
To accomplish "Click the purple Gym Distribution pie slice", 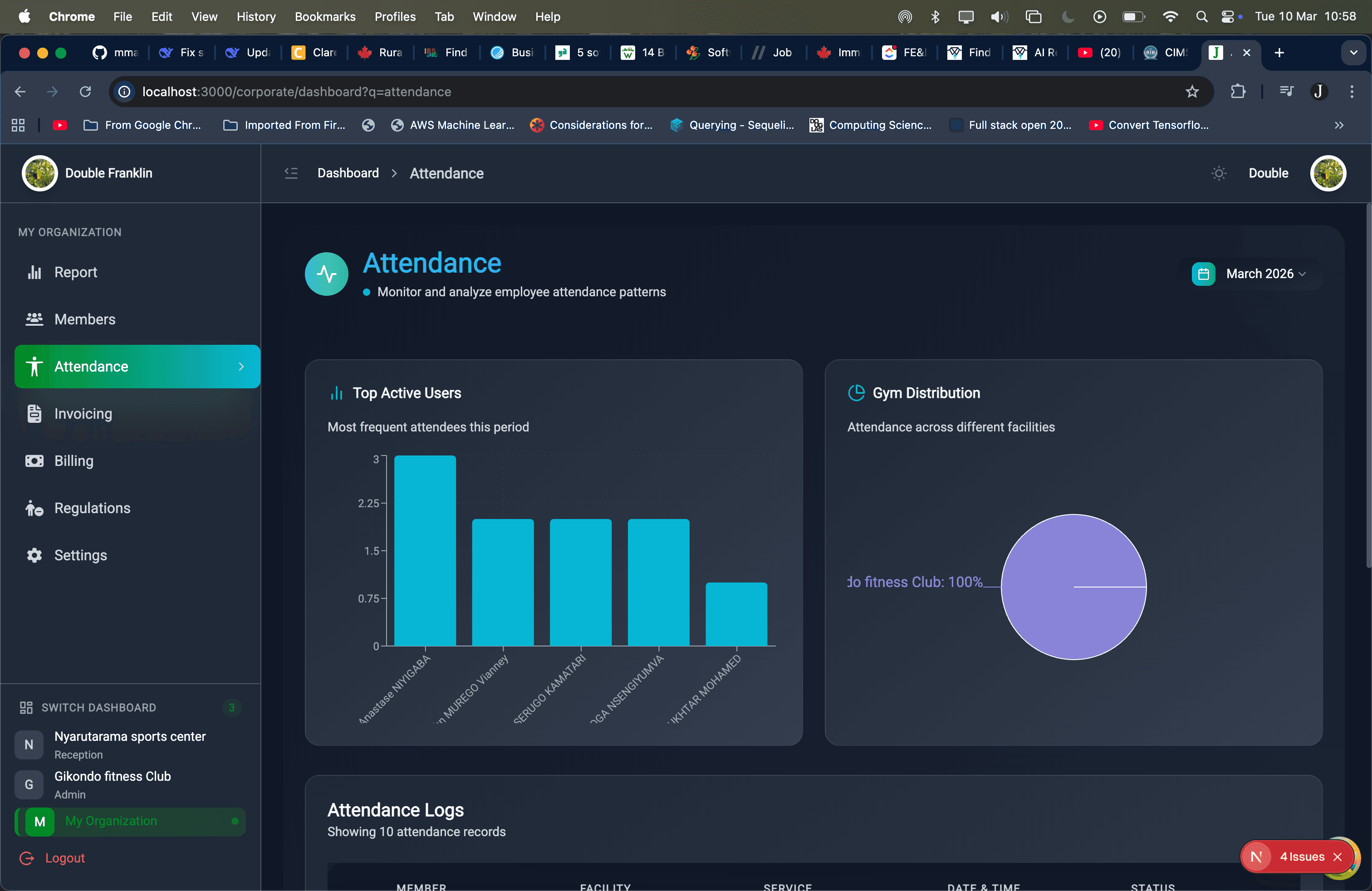I will click(x=1073, y=587).
